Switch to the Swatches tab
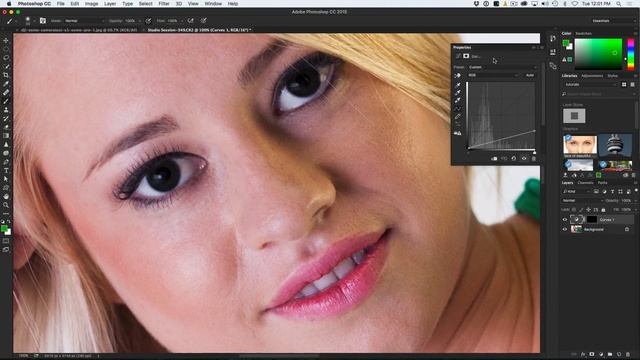 click(x=583, y=33)
